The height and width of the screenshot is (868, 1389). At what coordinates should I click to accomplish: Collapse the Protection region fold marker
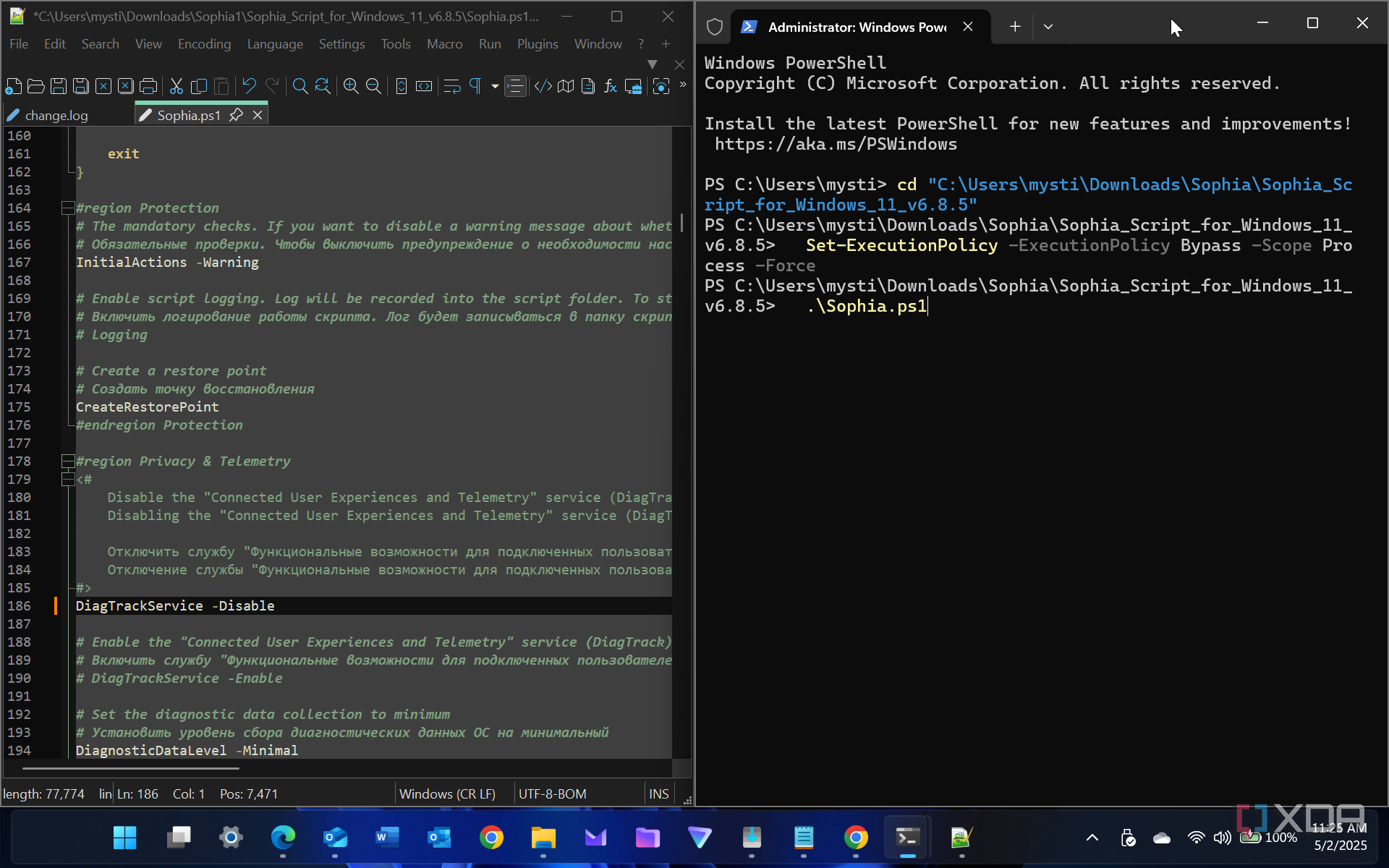[68, 208]
